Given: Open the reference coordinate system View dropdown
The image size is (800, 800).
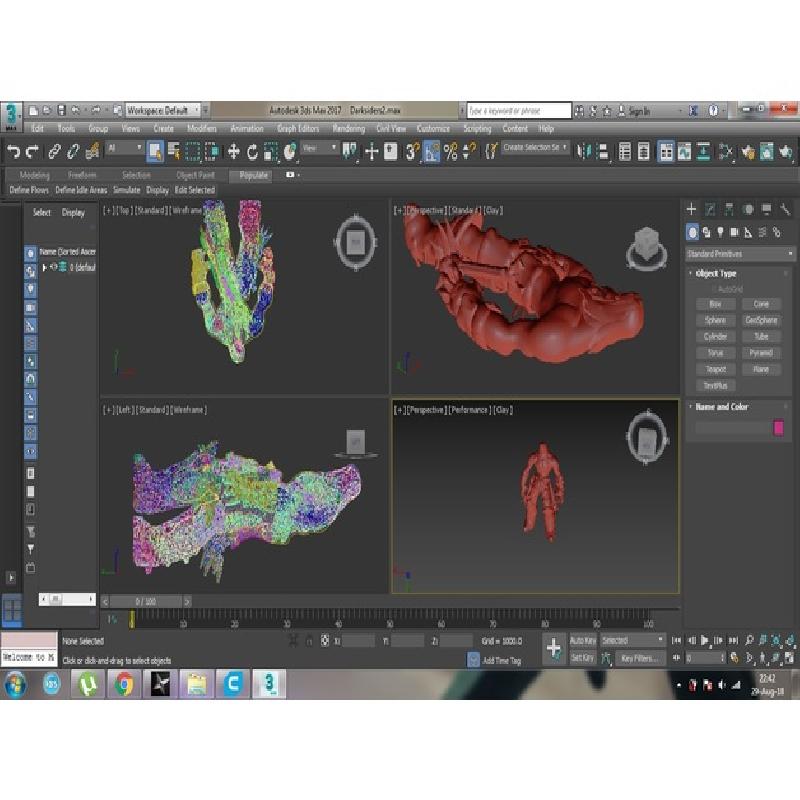Looking at the screenshot, I should tap(320, 148).
